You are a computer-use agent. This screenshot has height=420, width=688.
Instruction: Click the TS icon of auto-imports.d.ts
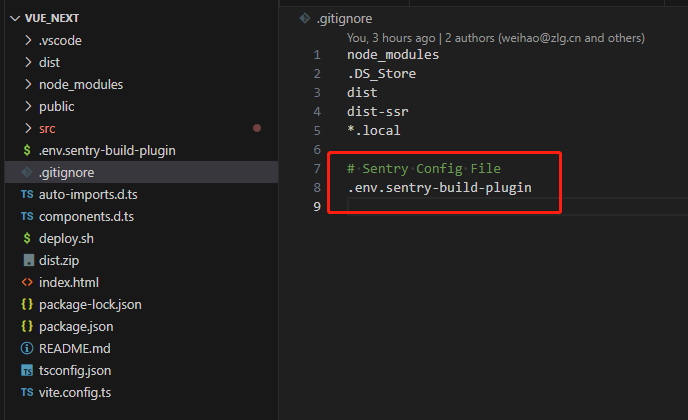click(27, 194)
